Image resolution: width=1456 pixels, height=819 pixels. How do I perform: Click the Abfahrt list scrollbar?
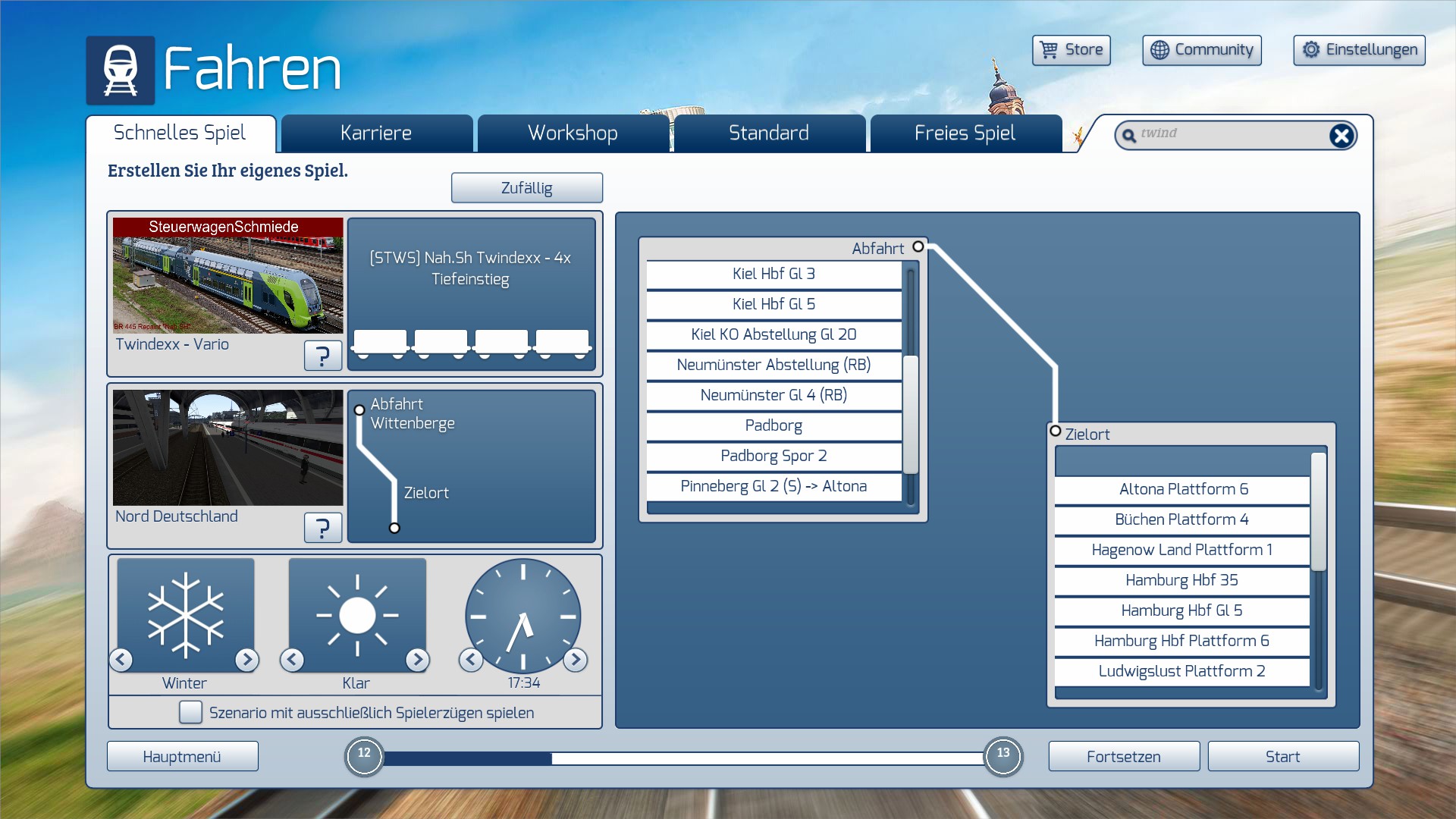pyautogui.click(x=911, y=413)
